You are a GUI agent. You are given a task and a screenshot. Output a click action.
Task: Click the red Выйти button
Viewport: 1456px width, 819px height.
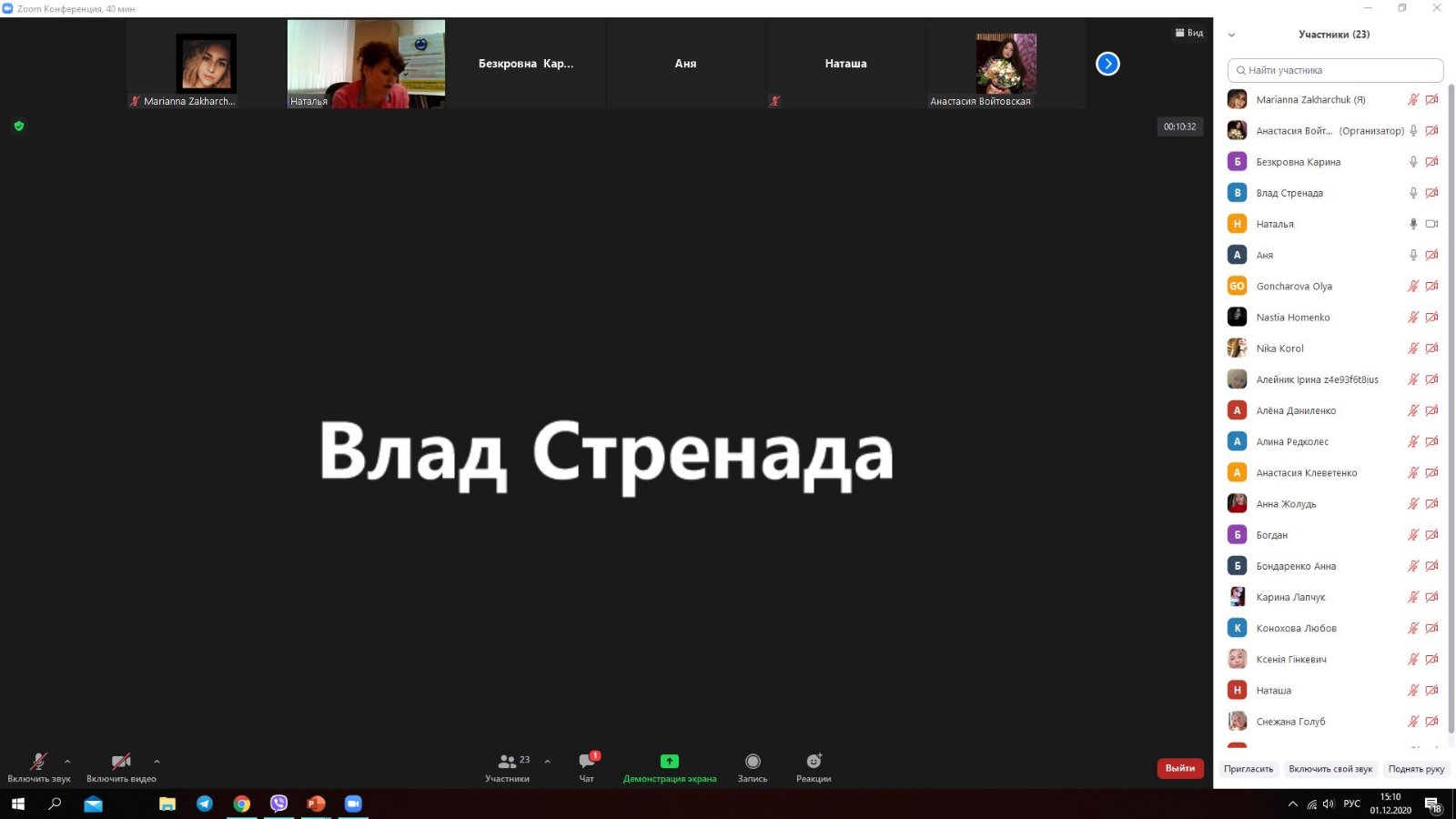pos(1180,768)
